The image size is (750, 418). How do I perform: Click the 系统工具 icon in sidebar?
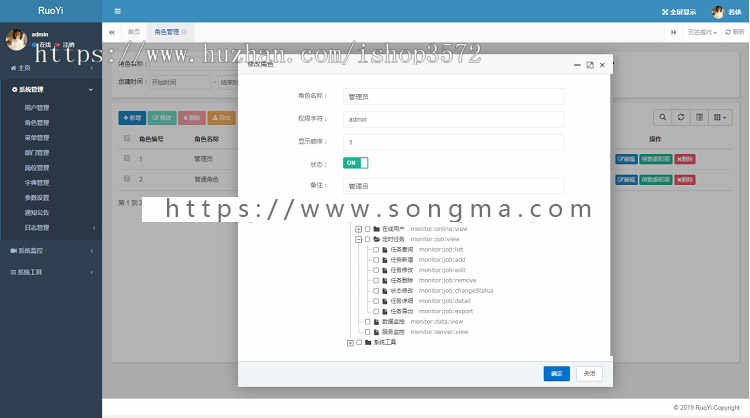(x=13, y=272)
